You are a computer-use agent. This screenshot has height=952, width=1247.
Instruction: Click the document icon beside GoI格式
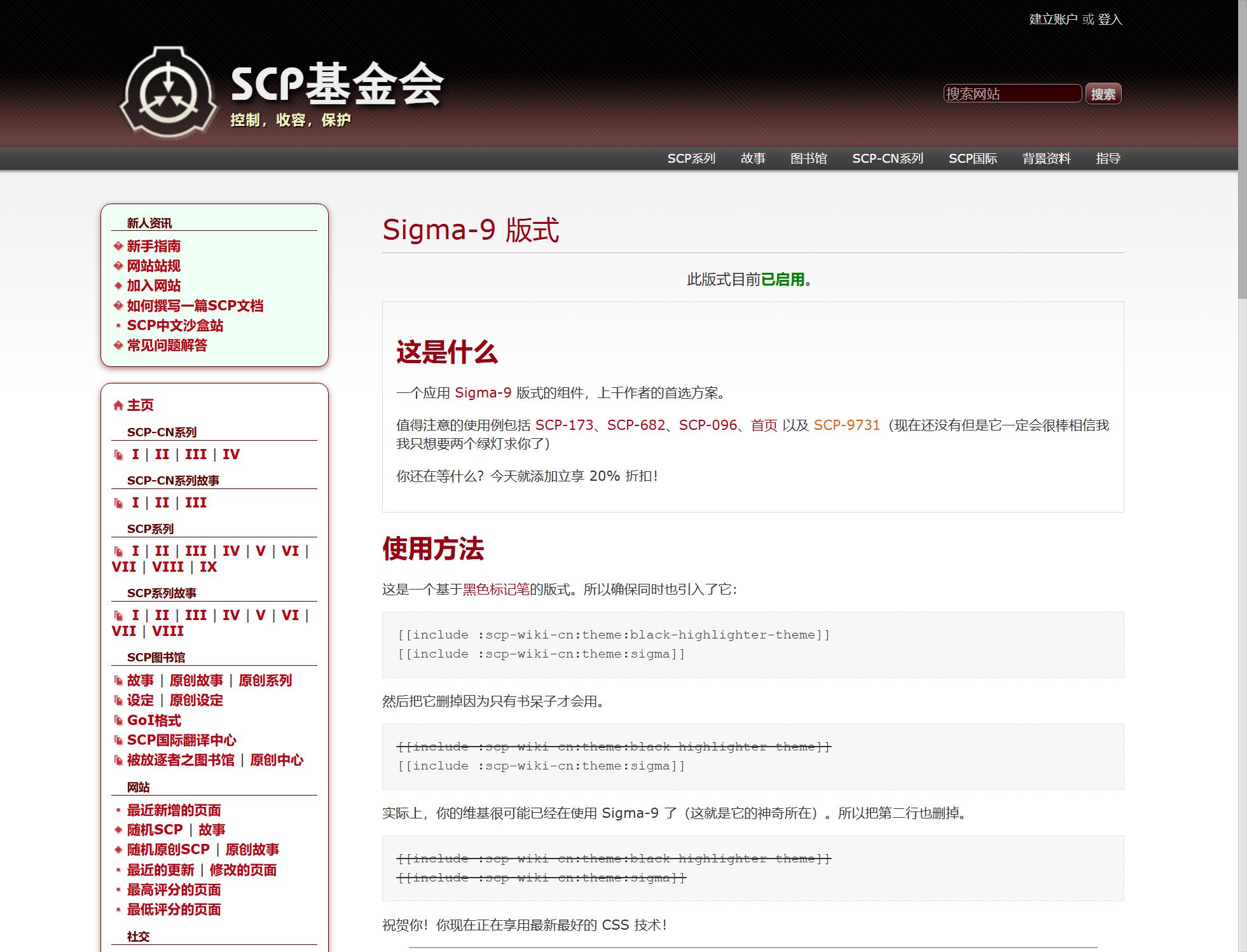point(118,721)
